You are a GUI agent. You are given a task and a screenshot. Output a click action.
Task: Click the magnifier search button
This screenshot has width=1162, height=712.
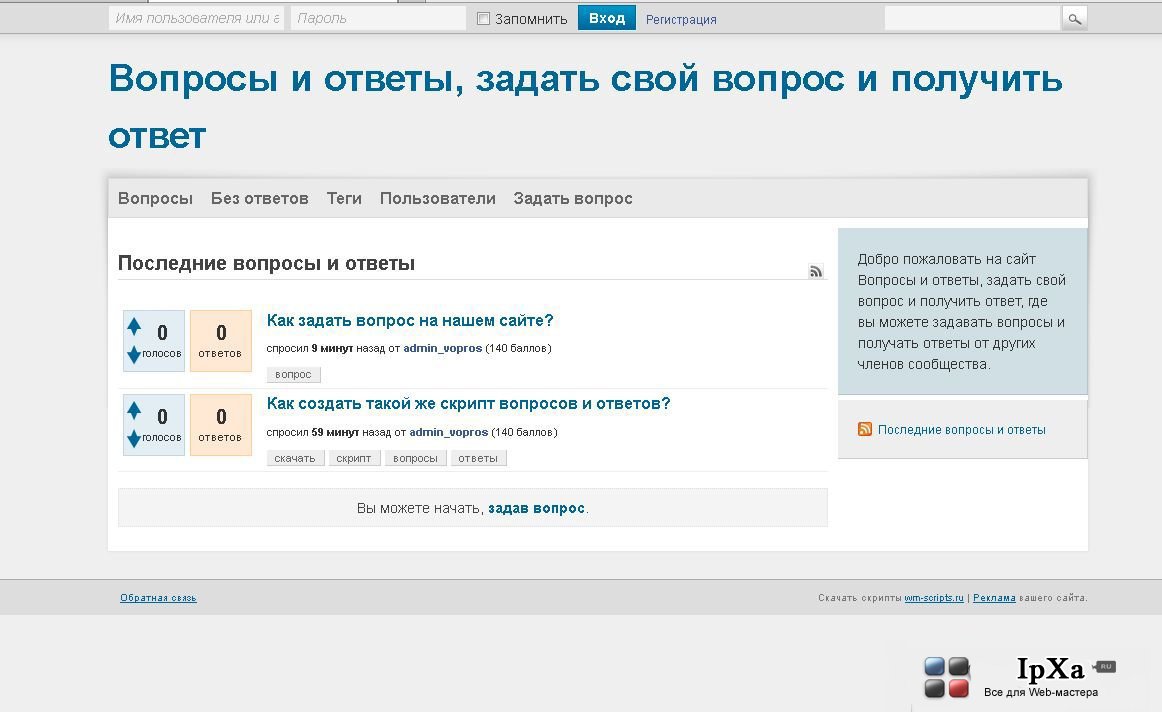(x=1075, y=19)
